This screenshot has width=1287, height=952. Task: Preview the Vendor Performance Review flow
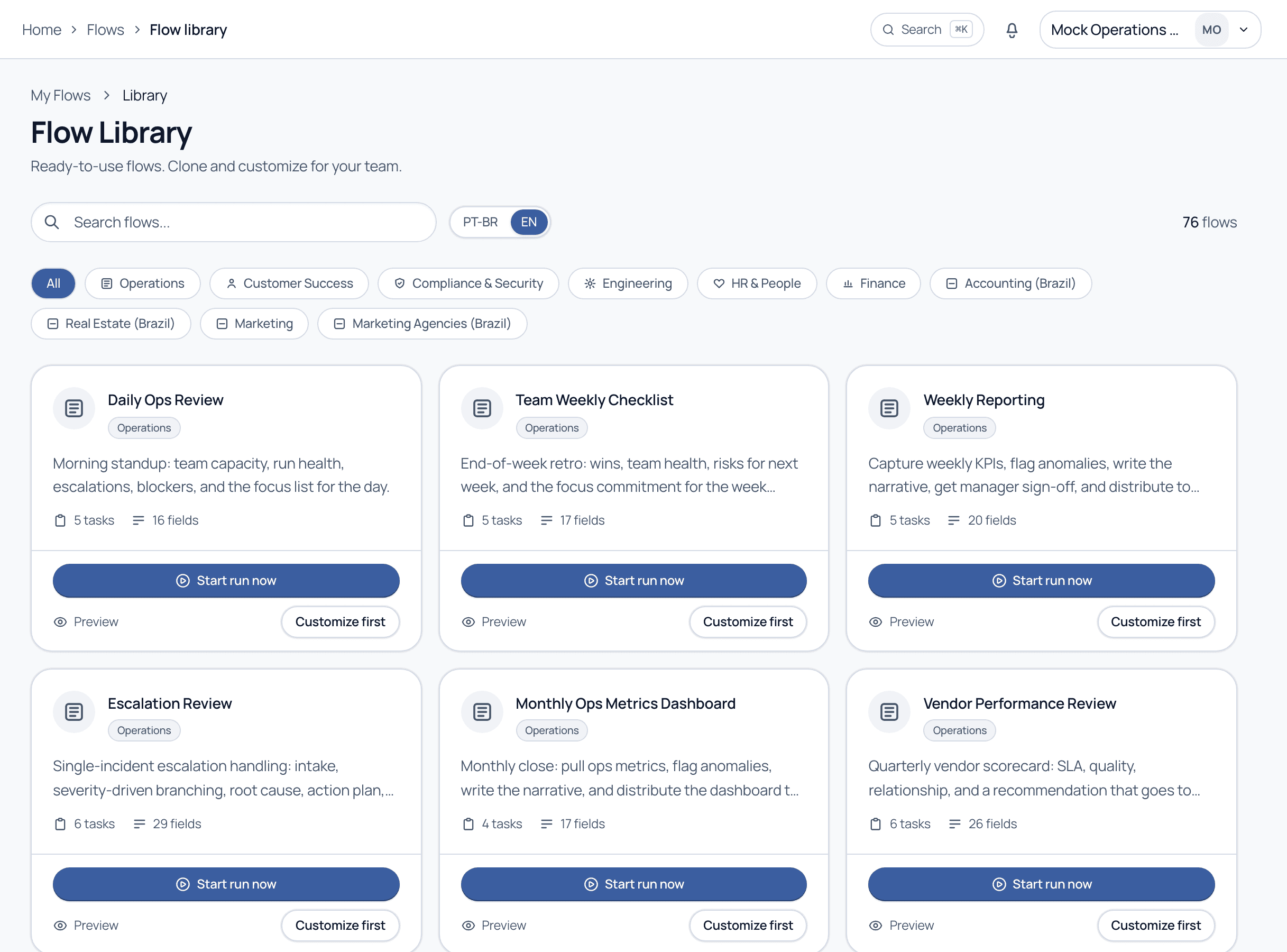901,926
